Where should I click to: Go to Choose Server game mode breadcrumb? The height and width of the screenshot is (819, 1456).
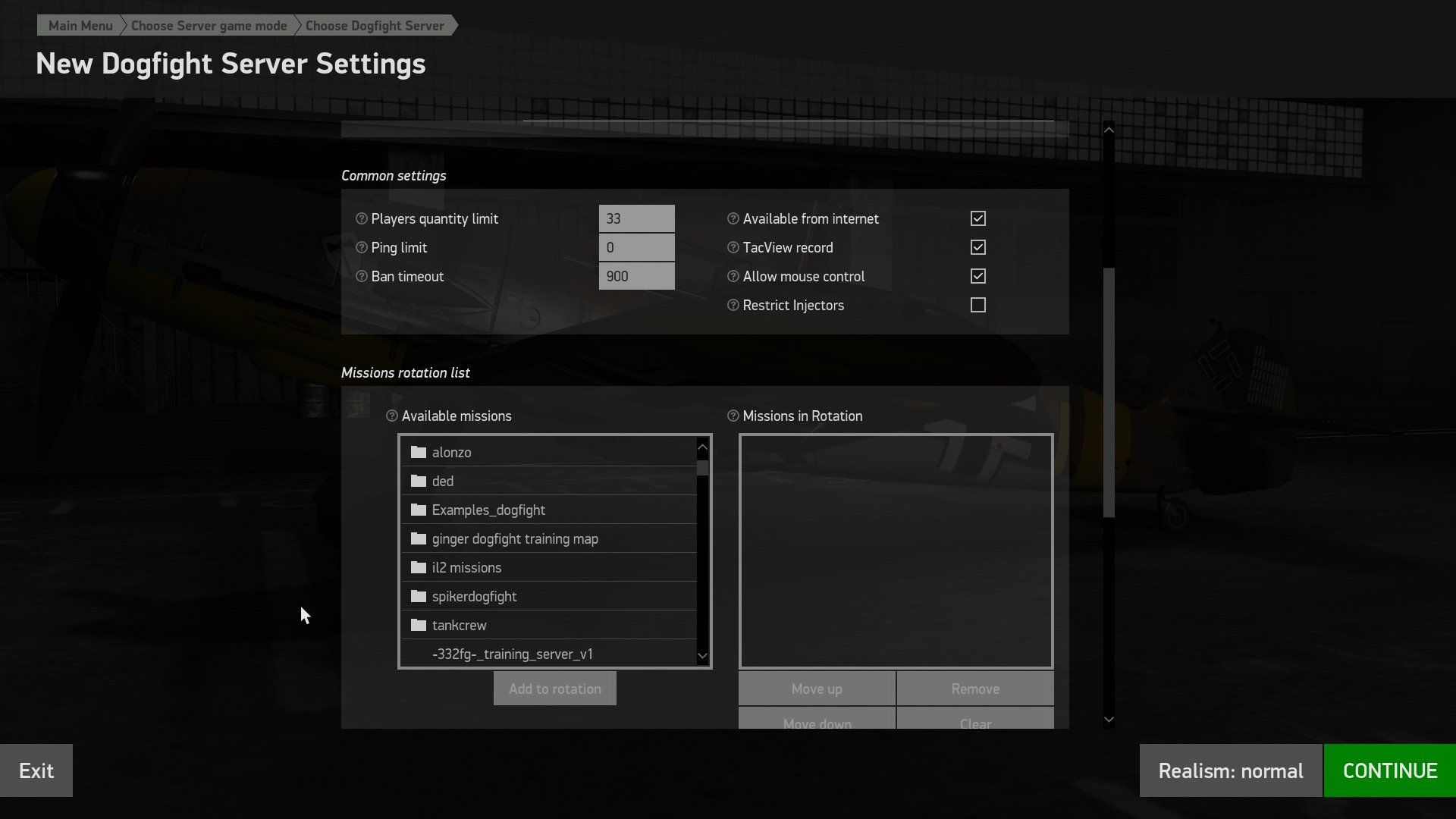tap(209, 25)
